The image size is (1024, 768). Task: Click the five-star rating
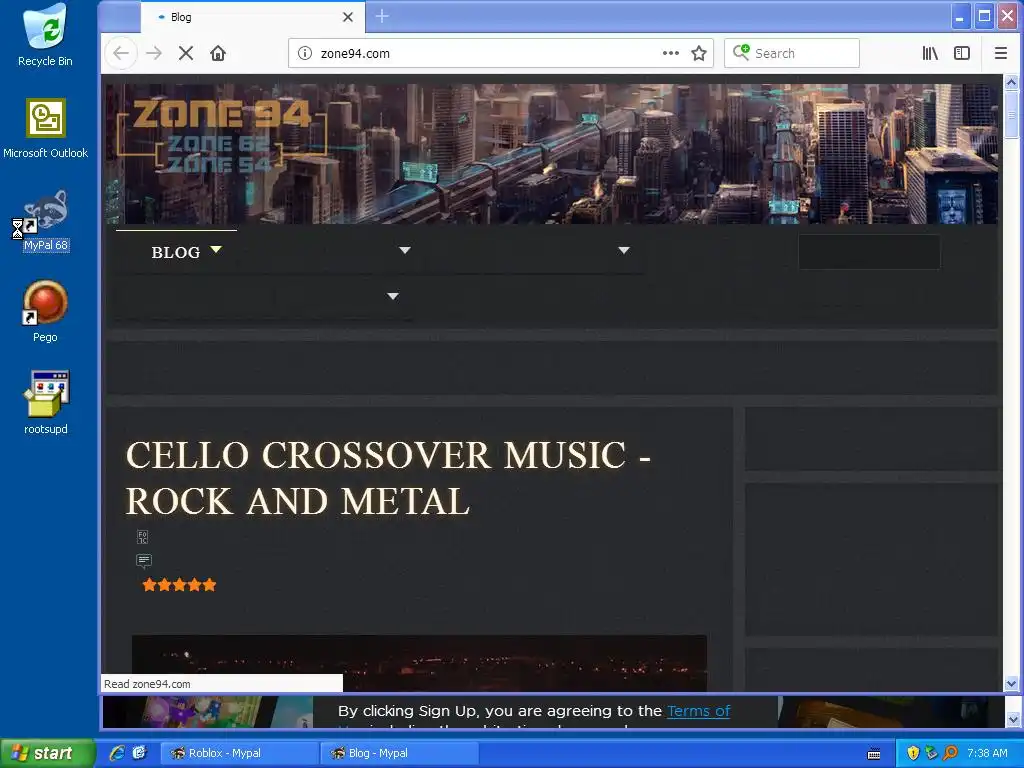click(x=179, y=584)
